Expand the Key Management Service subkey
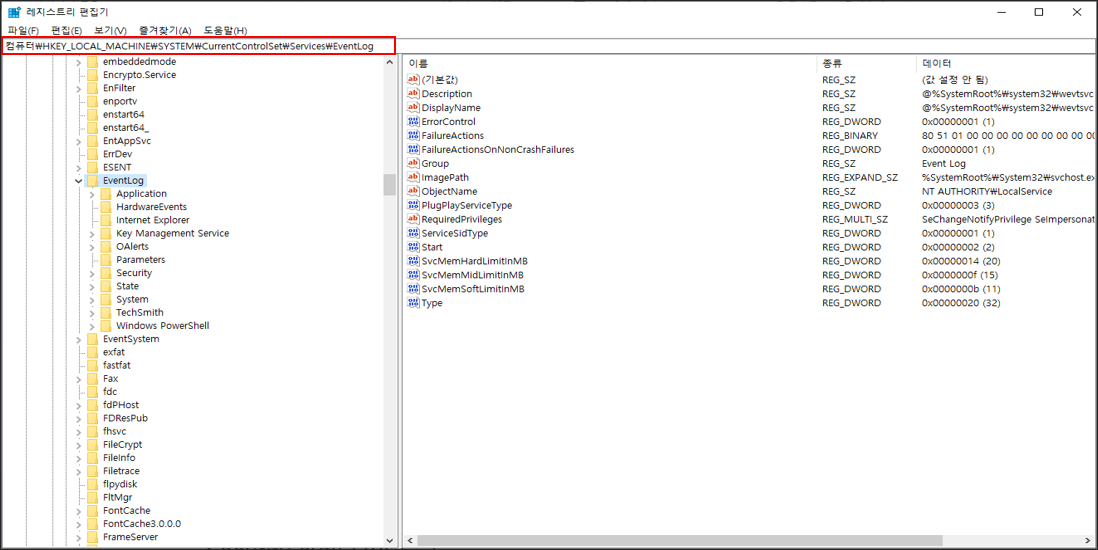This screenshot has height=550, width=1098. click(92, 233)
